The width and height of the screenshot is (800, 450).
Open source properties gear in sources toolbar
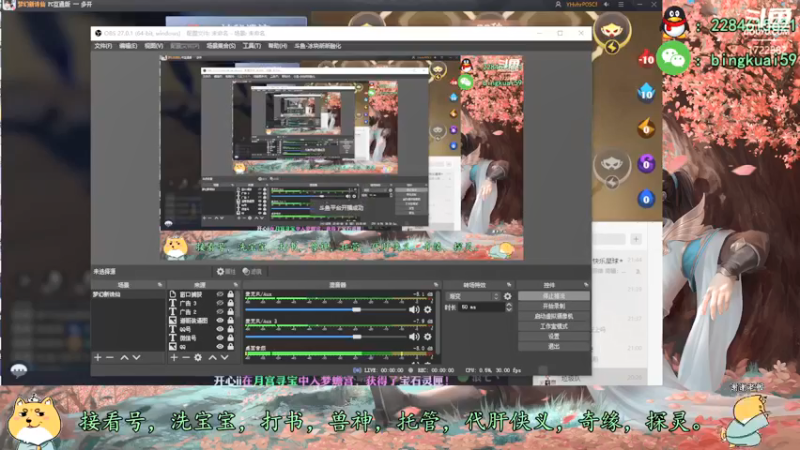pyautogui.click(x=198, y=358)
